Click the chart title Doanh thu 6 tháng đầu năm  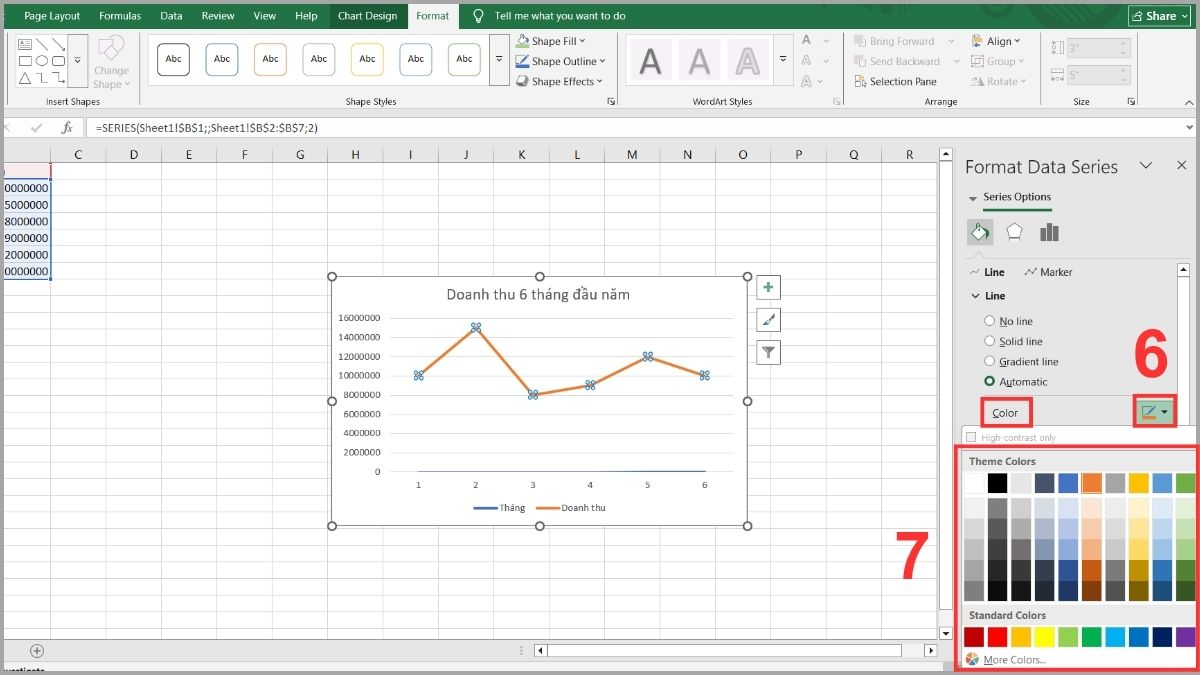[x=538, y=294]
